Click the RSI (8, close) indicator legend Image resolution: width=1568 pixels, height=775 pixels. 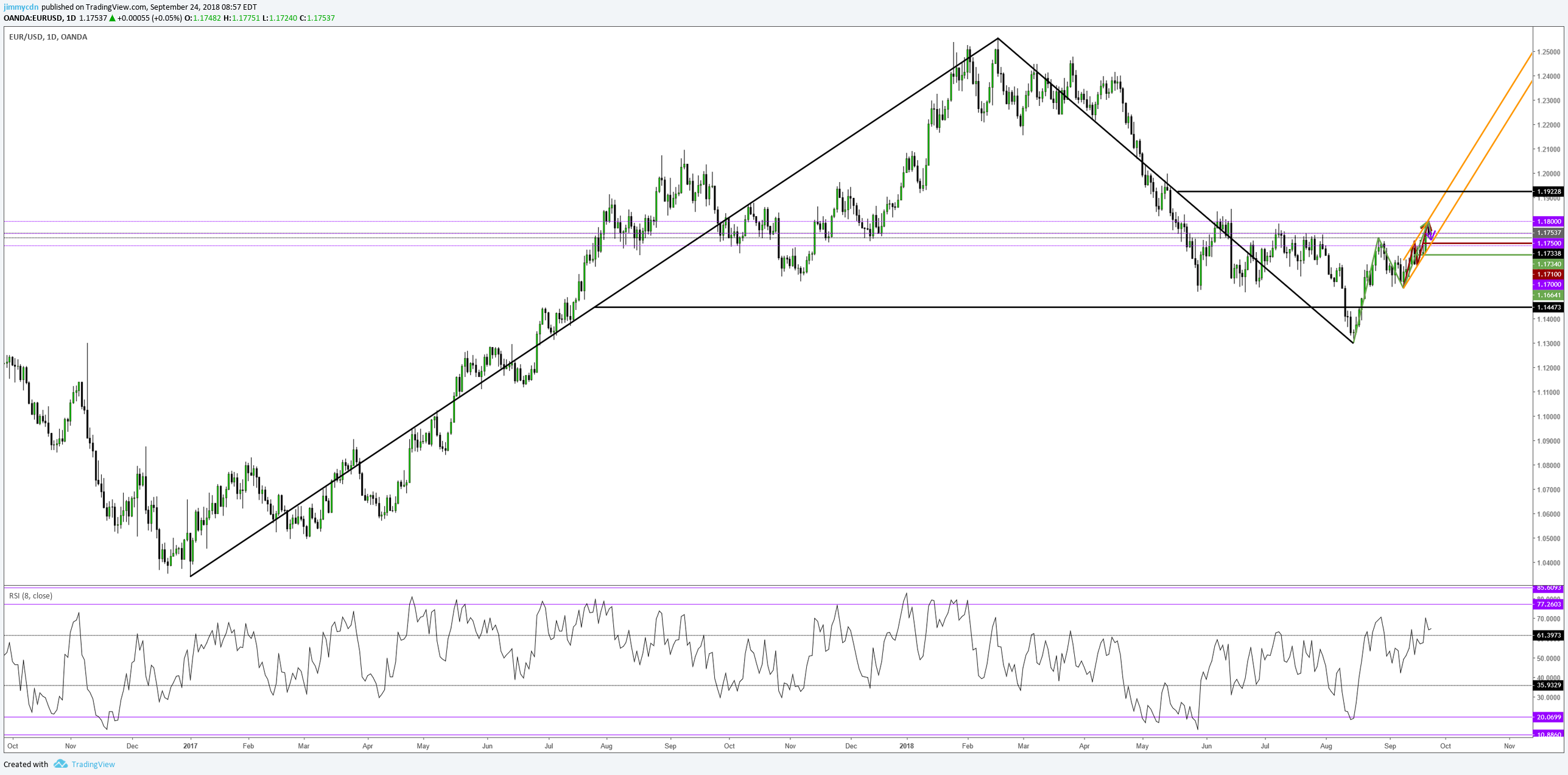click(30, 595)
